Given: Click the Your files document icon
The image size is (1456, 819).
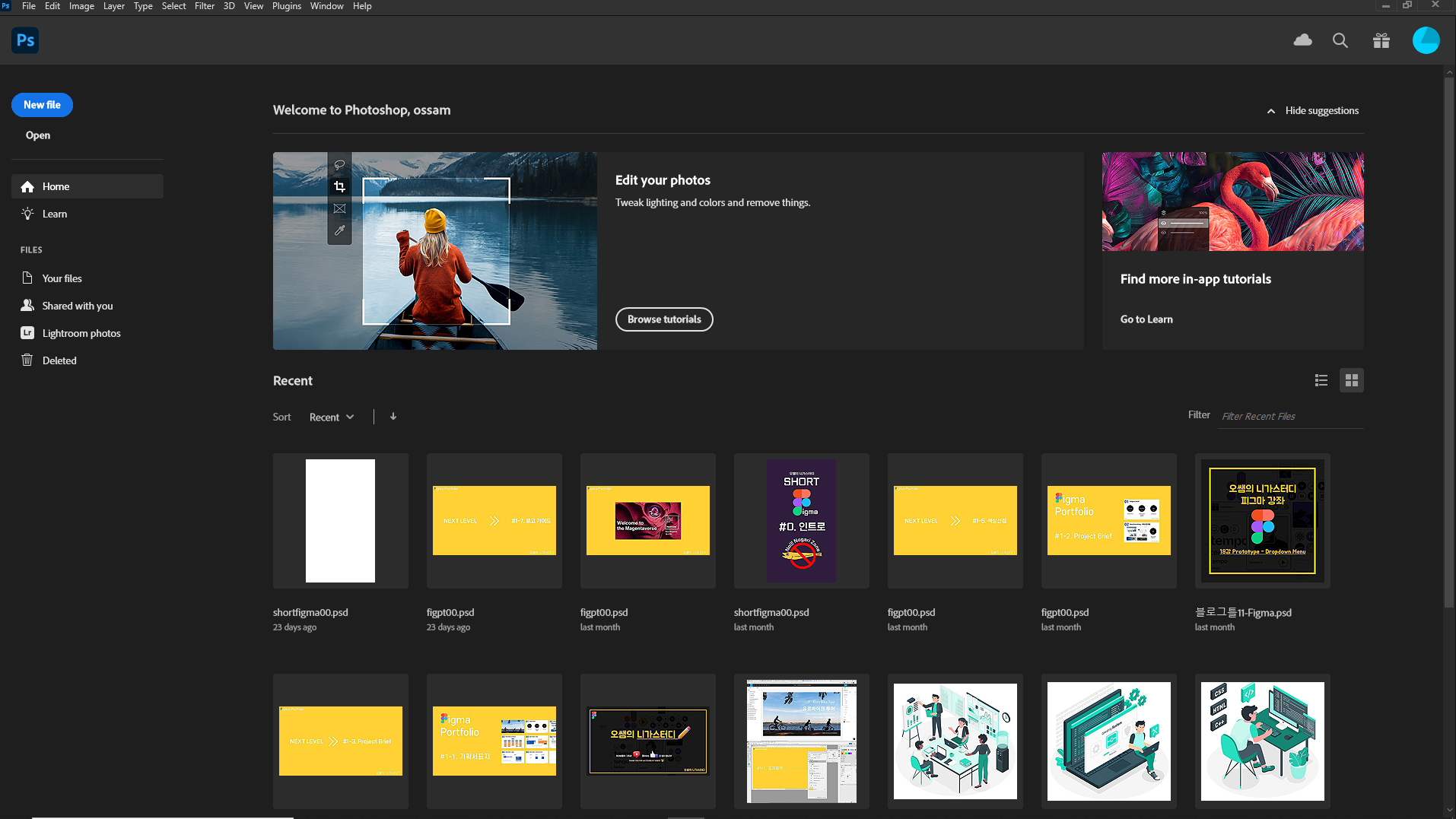Looking at the screenshot, I should (x=27, y=278).
